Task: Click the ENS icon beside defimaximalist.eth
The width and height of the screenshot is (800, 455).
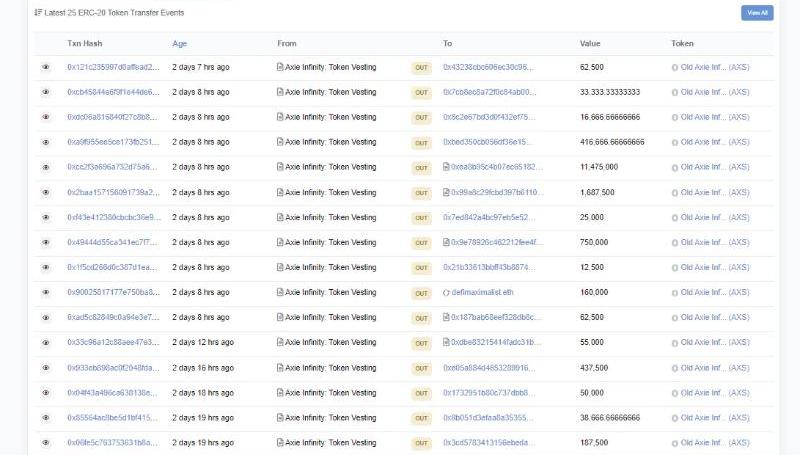Action: pyautogui.click(x=447, y=292)
